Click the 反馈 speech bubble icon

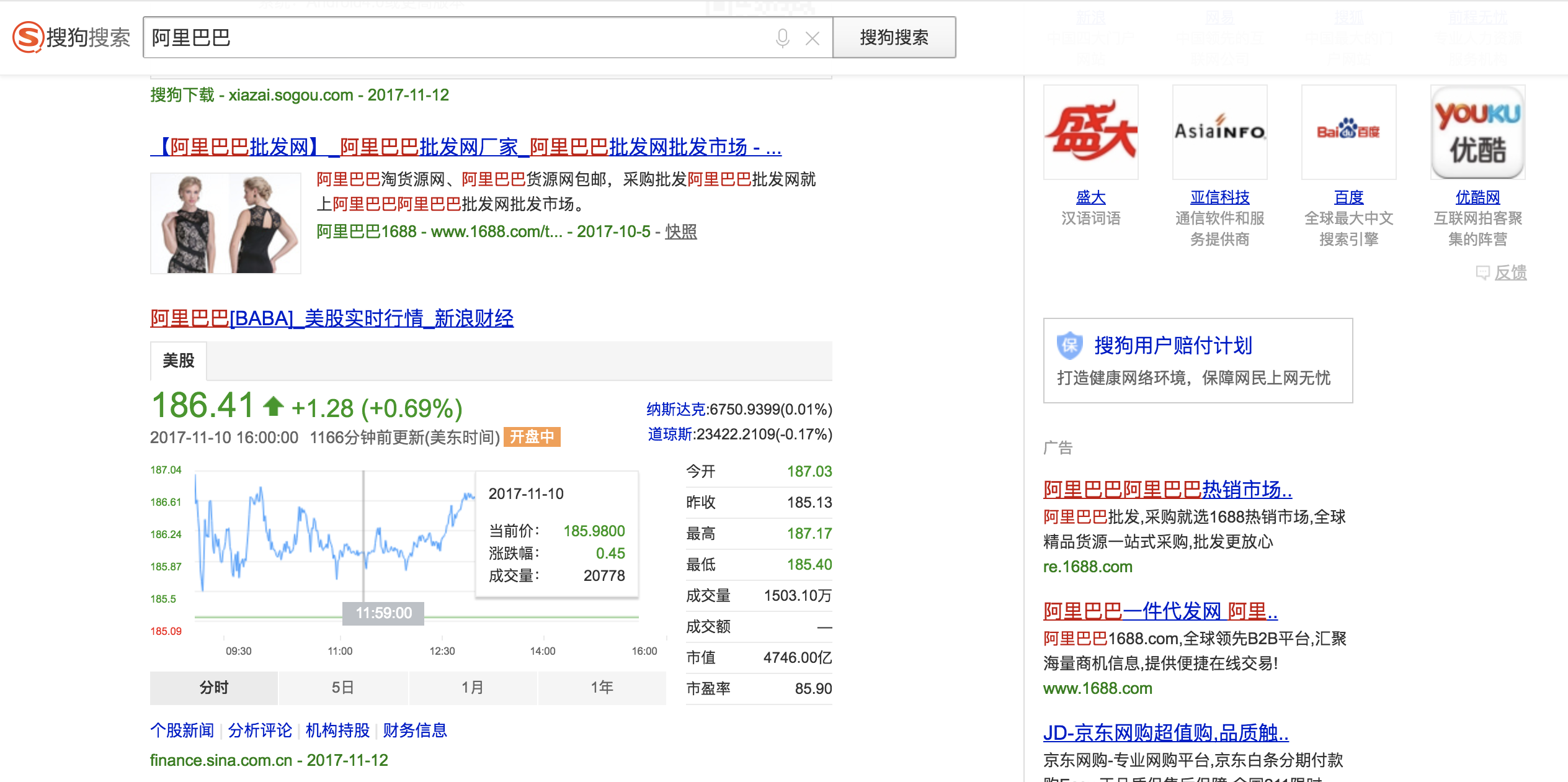point(1482,272)
